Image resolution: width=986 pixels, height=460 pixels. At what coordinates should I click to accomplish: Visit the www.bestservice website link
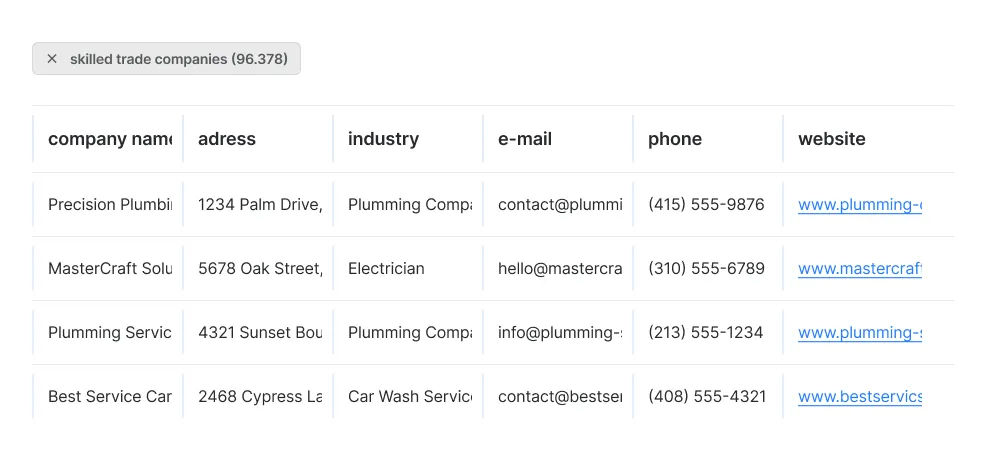[859, 397]
